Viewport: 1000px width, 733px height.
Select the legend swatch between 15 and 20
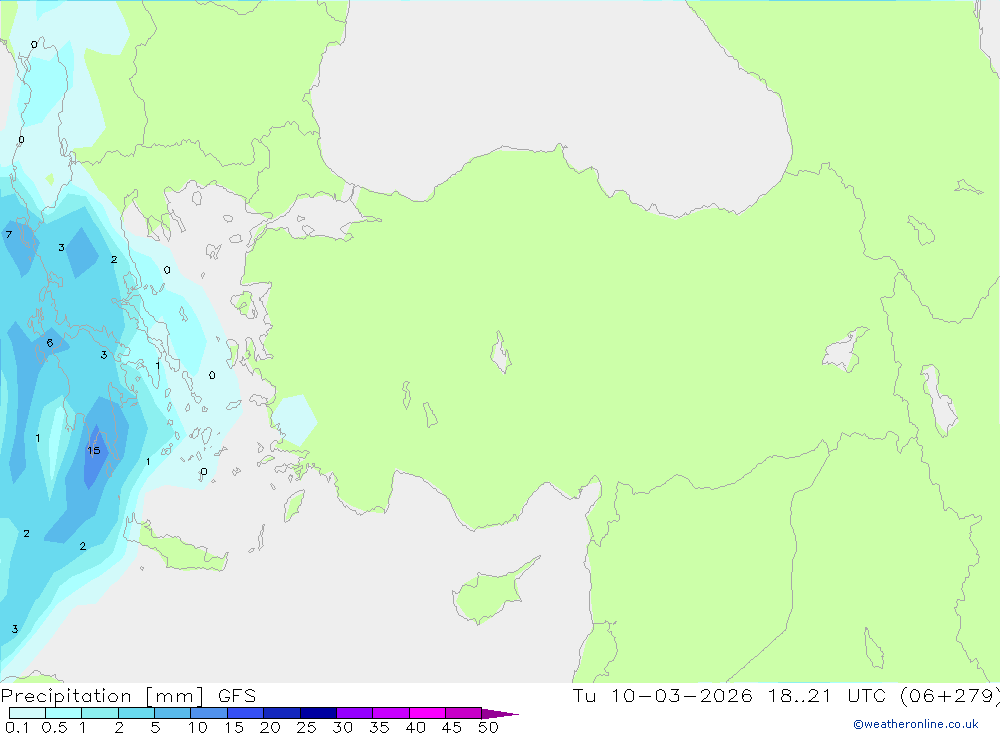245,713
